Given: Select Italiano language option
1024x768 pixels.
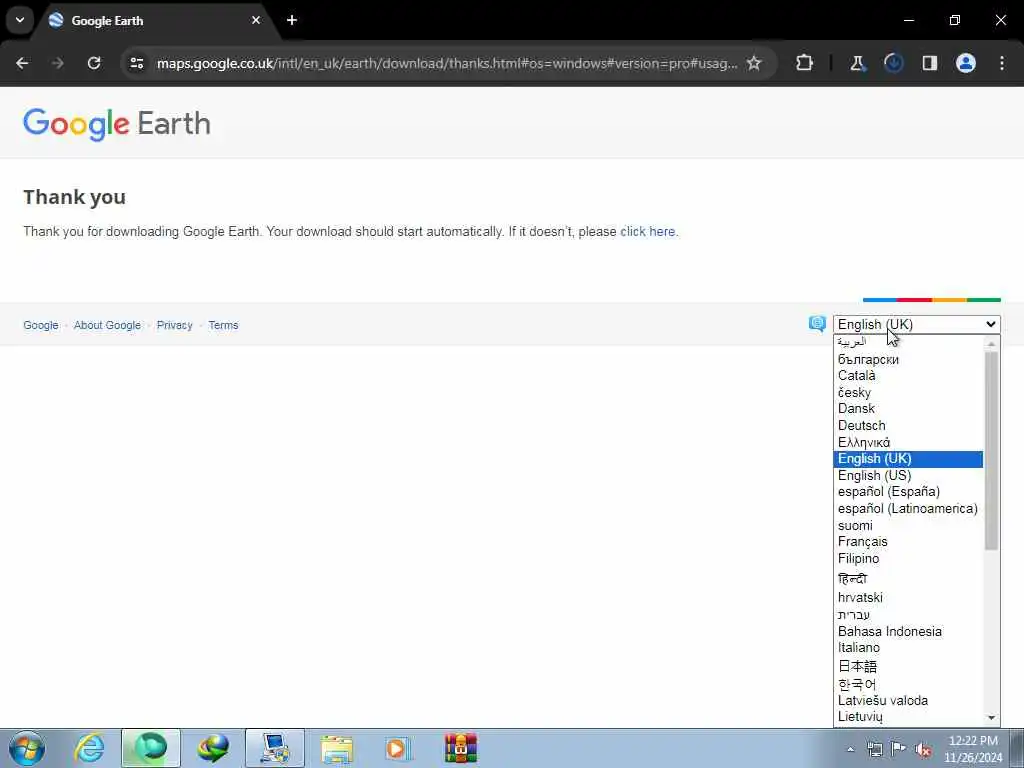Looking at the screenshot, I should pos(908,648).
